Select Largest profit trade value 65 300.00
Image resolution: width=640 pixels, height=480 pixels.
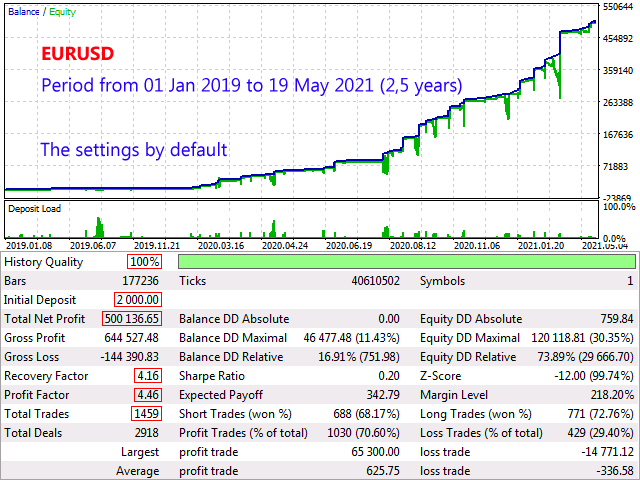(376, 452)
